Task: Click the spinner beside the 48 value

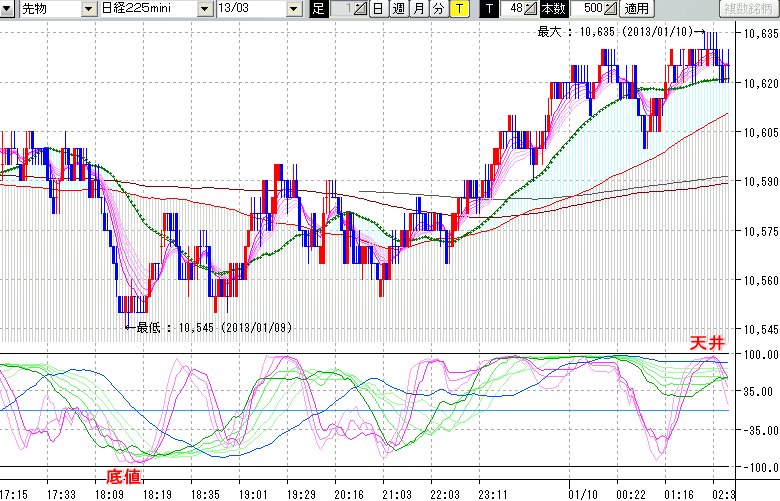Action: 532,9
